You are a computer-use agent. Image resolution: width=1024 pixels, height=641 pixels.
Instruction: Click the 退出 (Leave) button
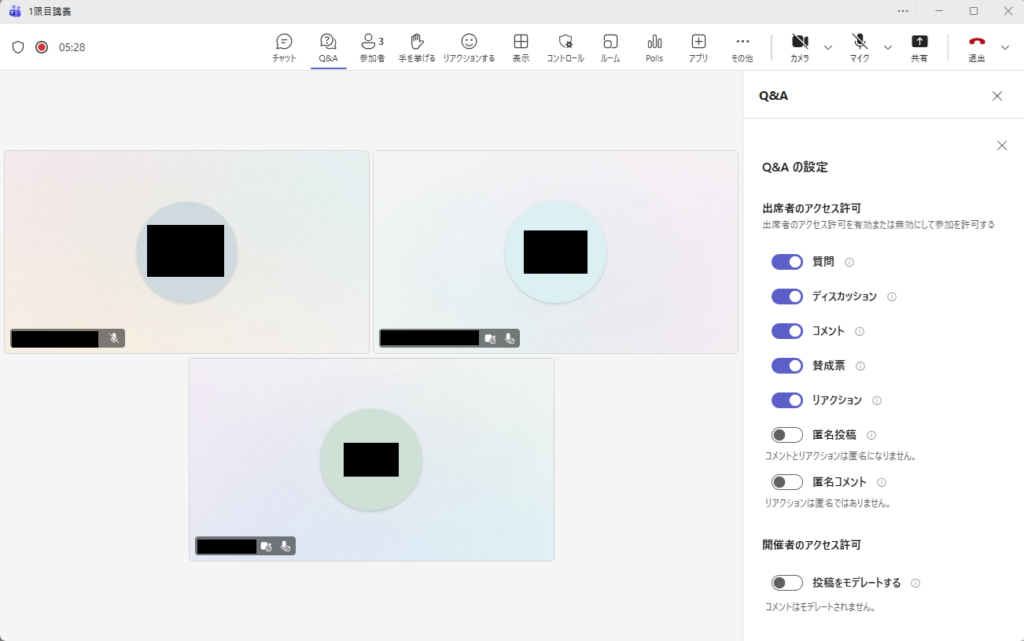(977, 47)
